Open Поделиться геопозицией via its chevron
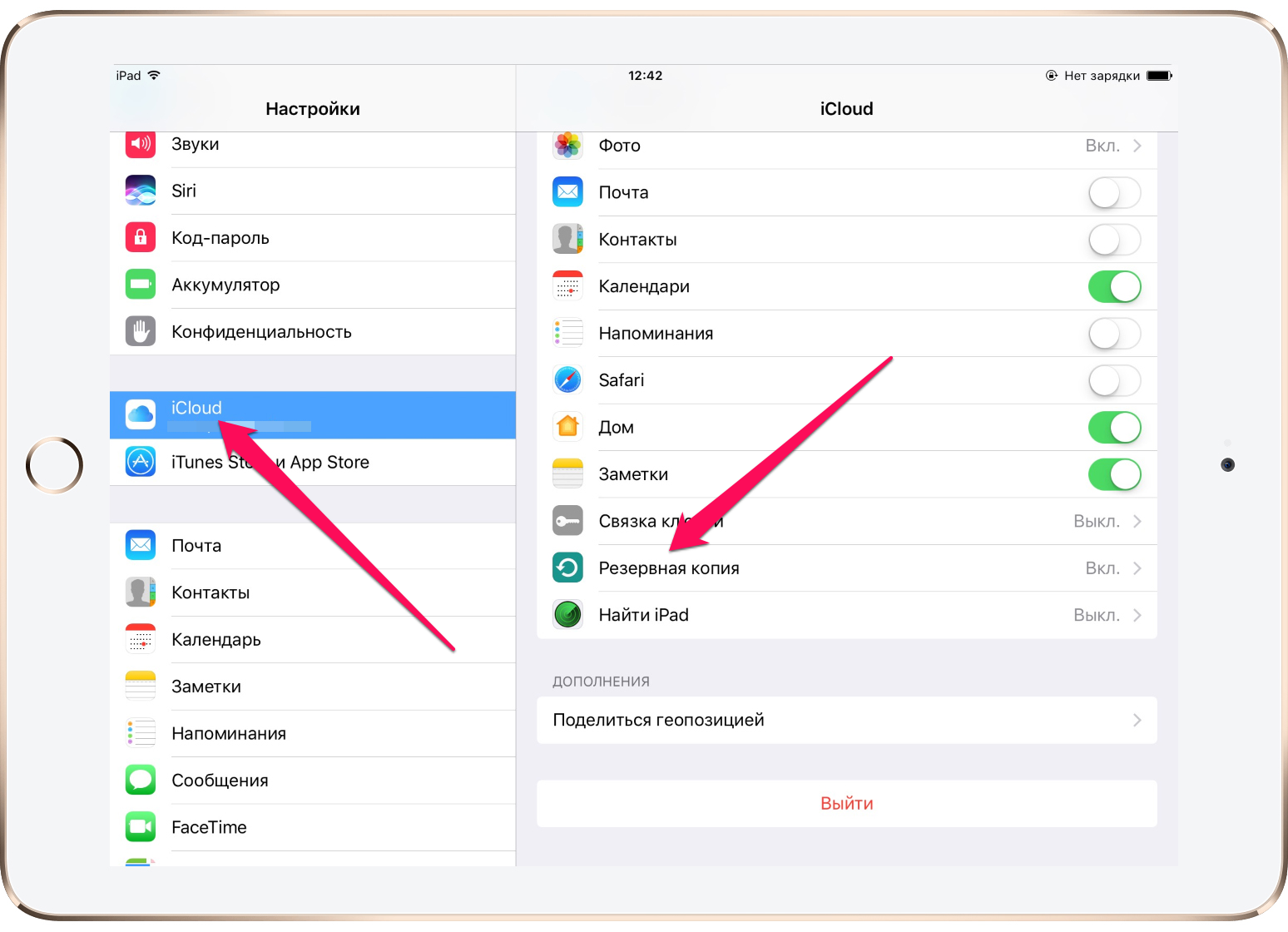This screenshot has width=1288, height=932. (x=1137, y=721)
